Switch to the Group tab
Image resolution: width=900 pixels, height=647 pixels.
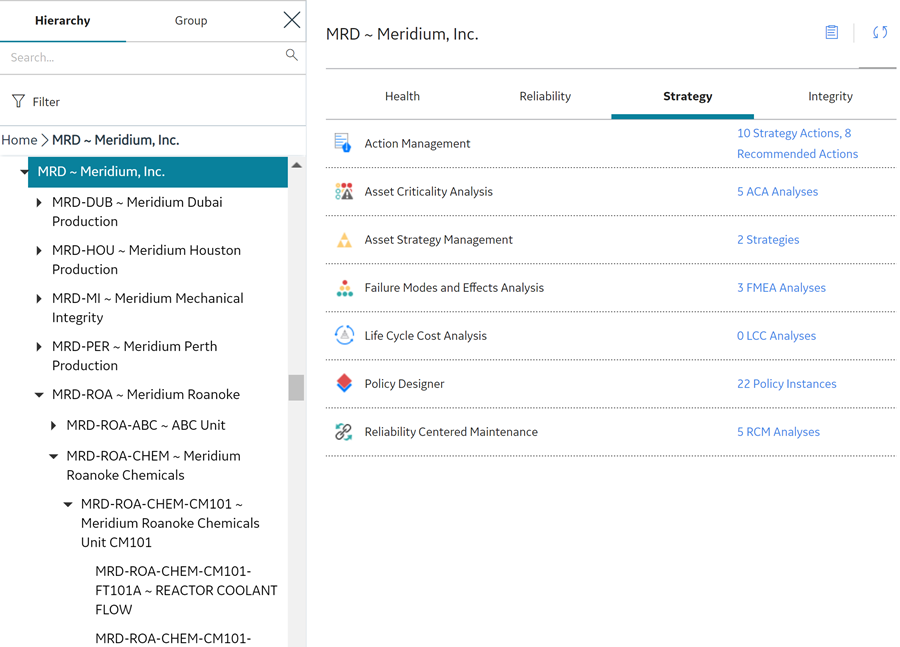point(191,21)
